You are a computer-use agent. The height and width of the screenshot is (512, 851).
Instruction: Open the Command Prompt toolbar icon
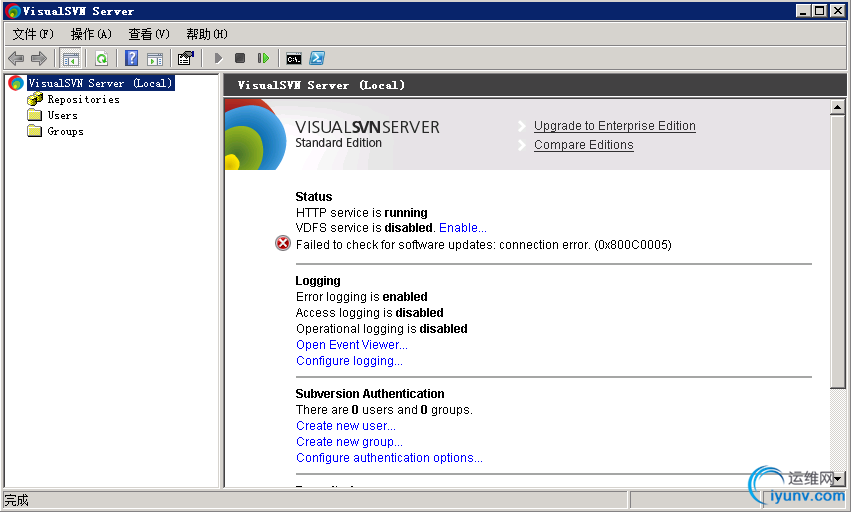294,59
